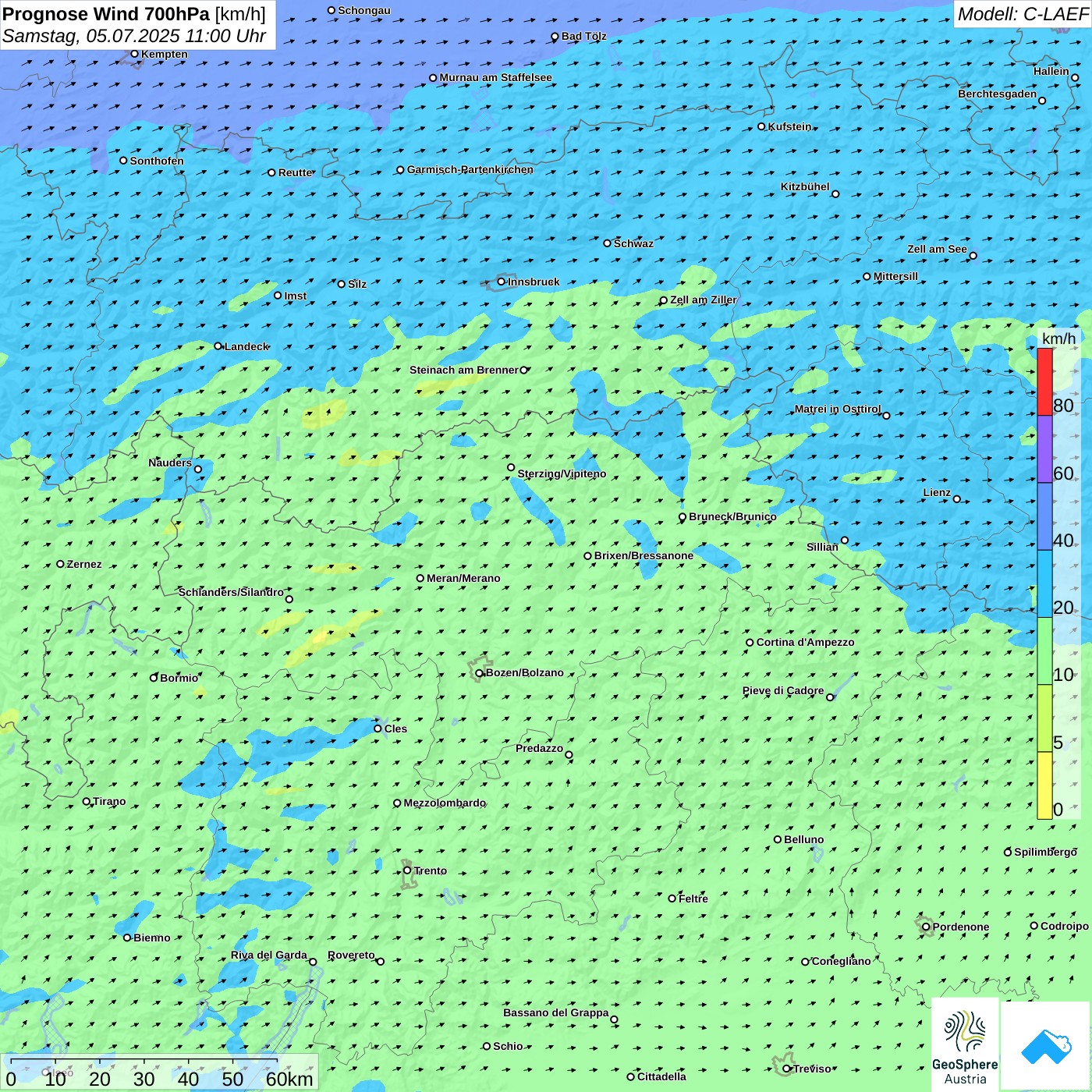Click the forecast date "Samstag, 05.07.2025" text
This screenshot has height=1092, width=1092.
pyautogui.click(x=90, y=36)
